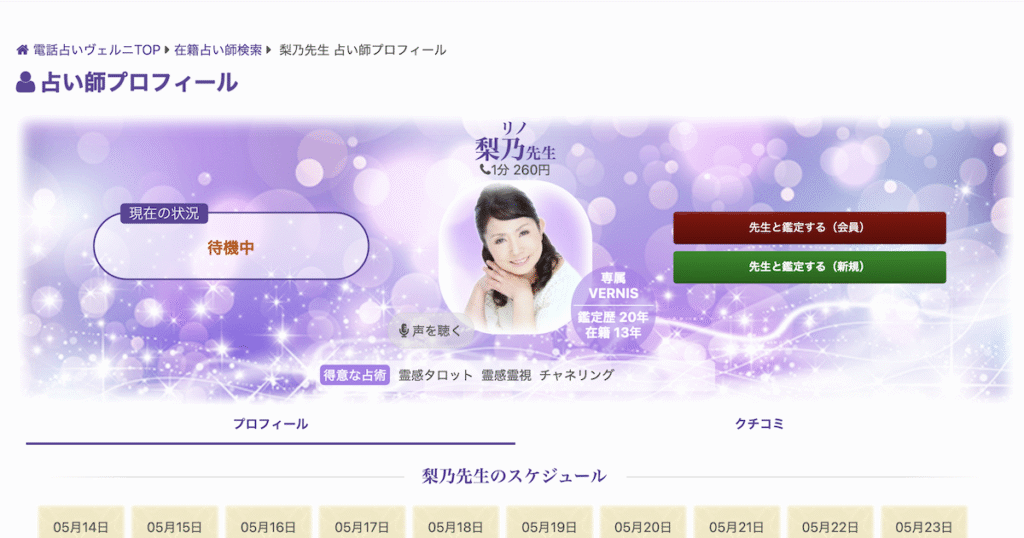Select the プロフィール tab
This screenshot has width=1024, height=538.
click(x=270, y=424)
